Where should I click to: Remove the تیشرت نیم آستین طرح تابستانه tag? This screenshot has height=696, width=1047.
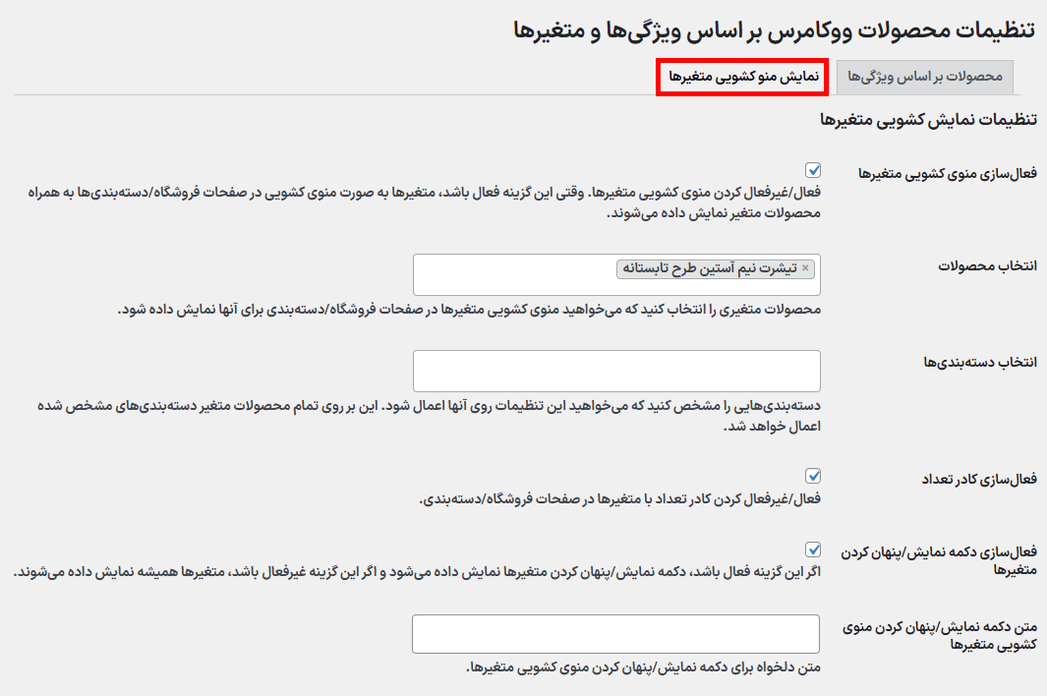tap(805, 269)
